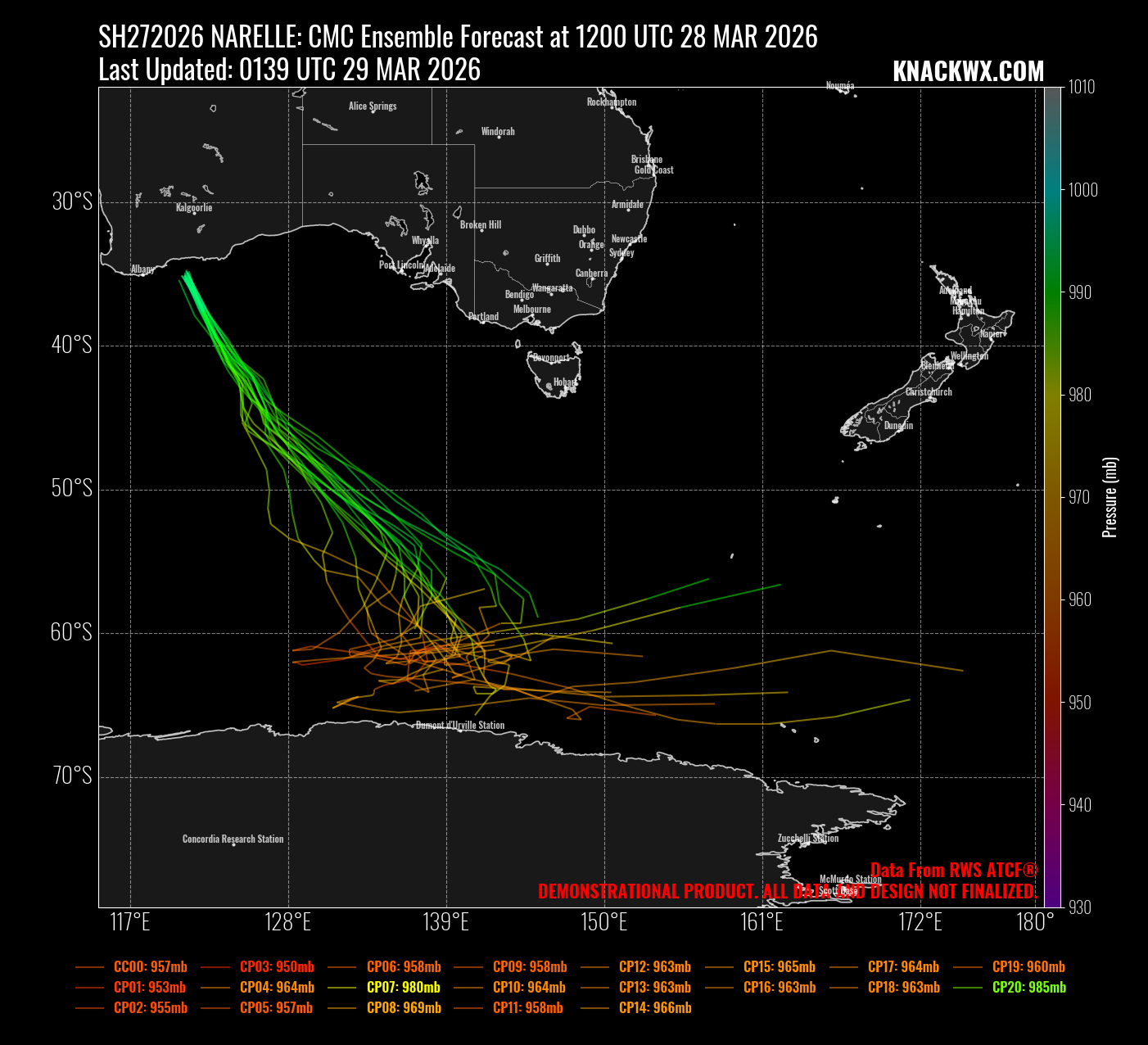Screen dimensions: 1148x1045
Task: Click the pressure colorbar near 990 mb
Action: pyautogui.click(x=1052, y=292)
